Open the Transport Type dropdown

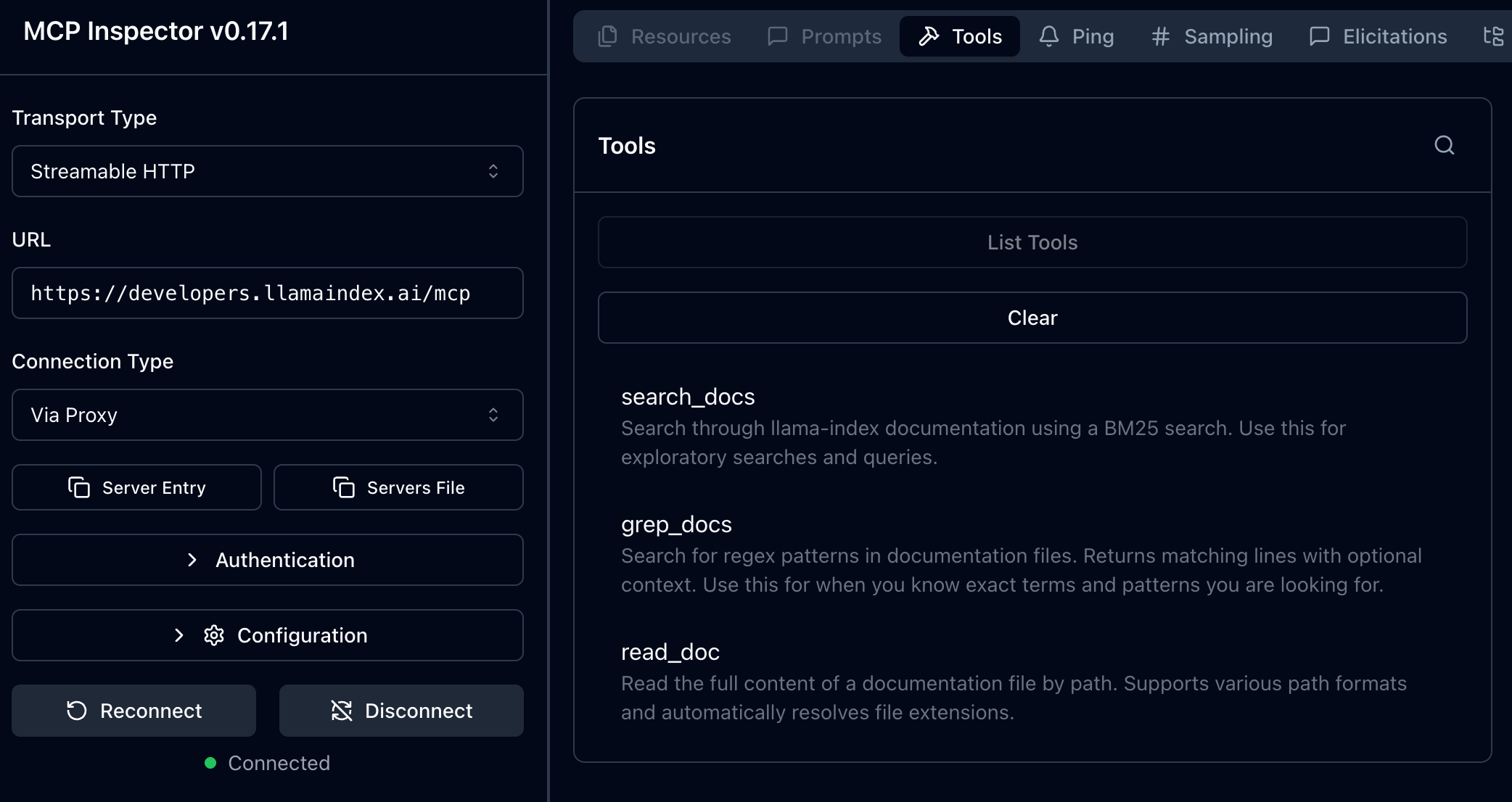pos(267,171)
